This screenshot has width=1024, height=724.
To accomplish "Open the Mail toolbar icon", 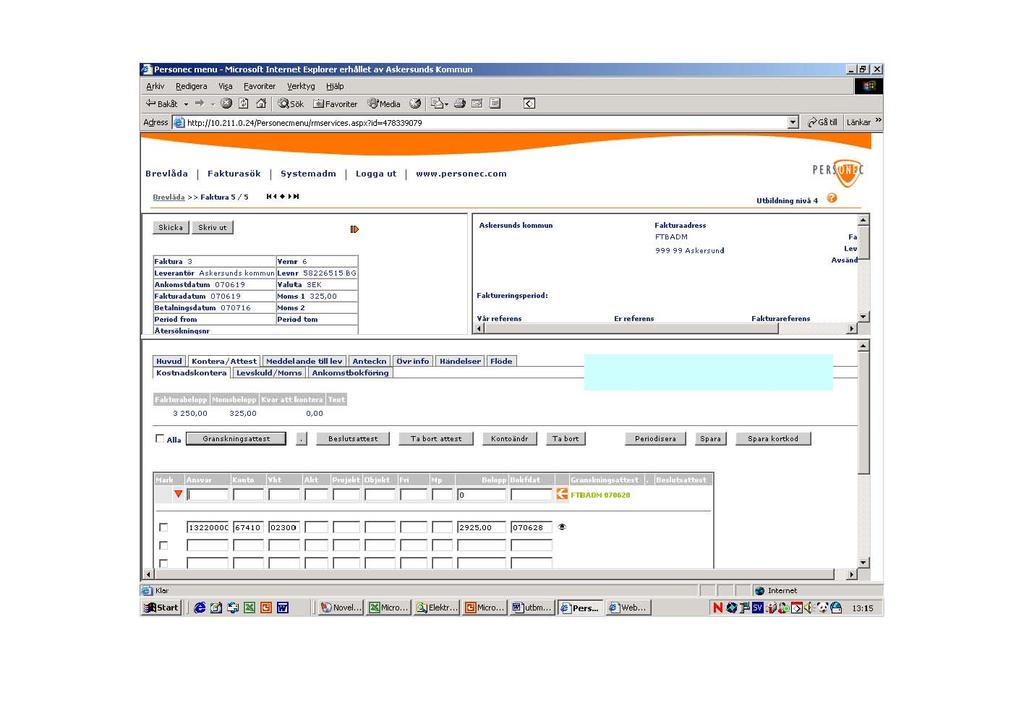I will click(436, 103).
